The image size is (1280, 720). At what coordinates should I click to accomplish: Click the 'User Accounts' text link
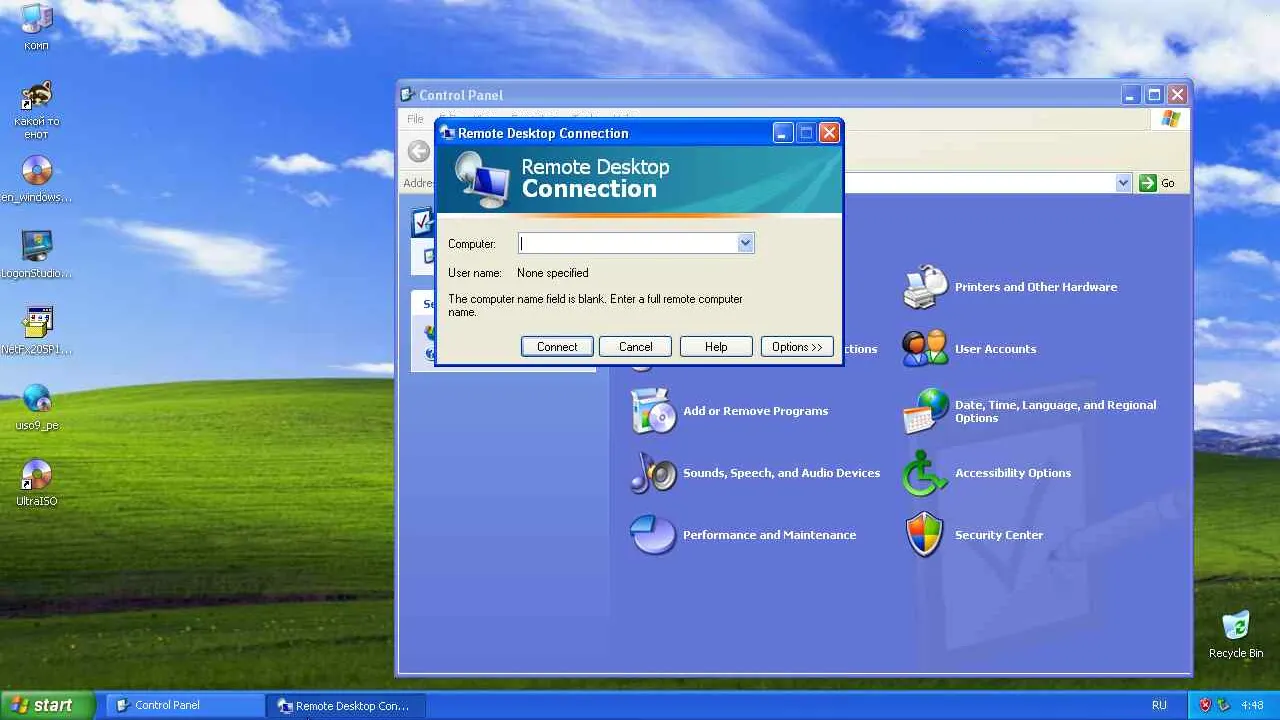pos(995,349)
